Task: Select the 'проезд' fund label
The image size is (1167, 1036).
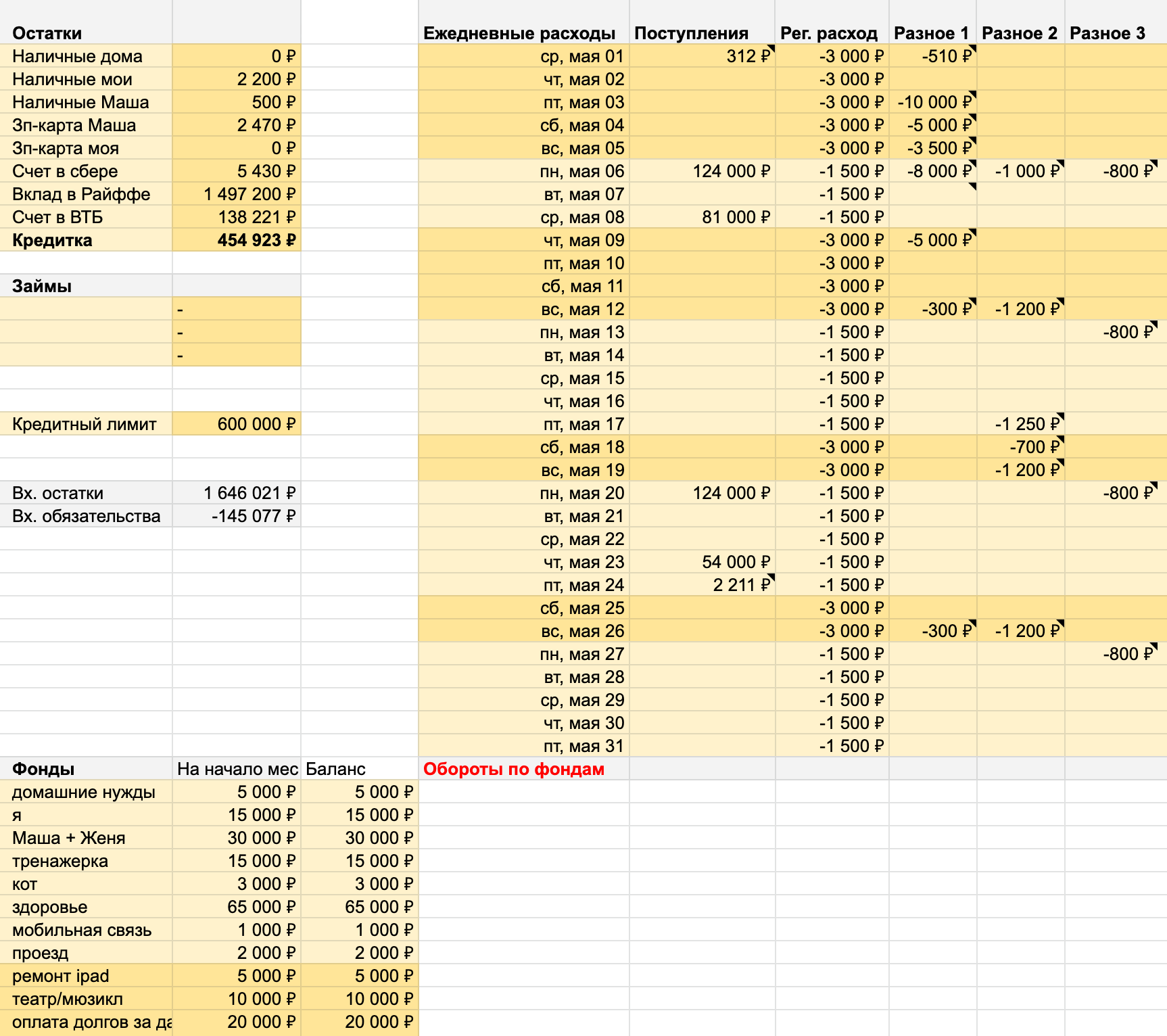Action: pyautogui.click(x=86, y=953)
